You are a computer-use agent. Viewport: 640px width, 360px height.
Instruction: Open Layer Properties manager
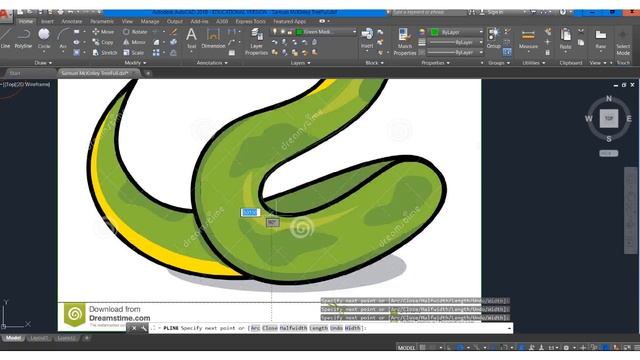(256, 41)
